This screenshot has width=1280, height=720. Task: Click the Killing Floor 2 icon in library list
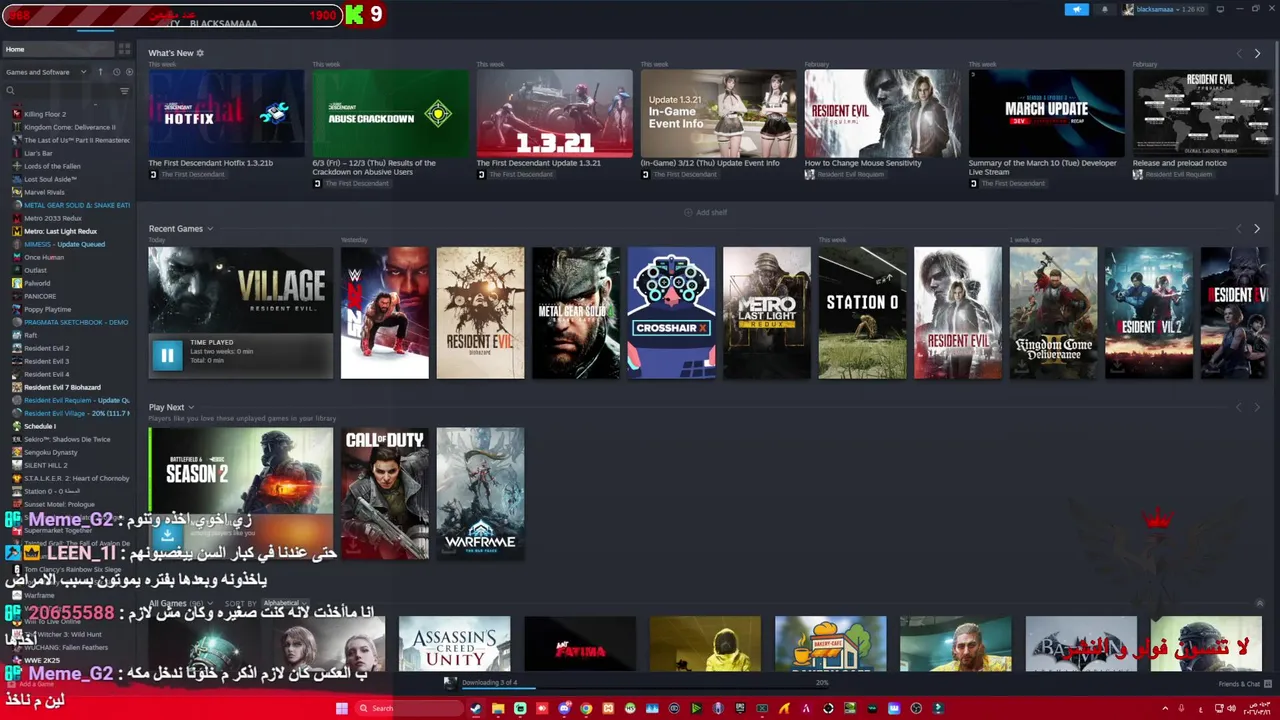click(x=16, y=114)
